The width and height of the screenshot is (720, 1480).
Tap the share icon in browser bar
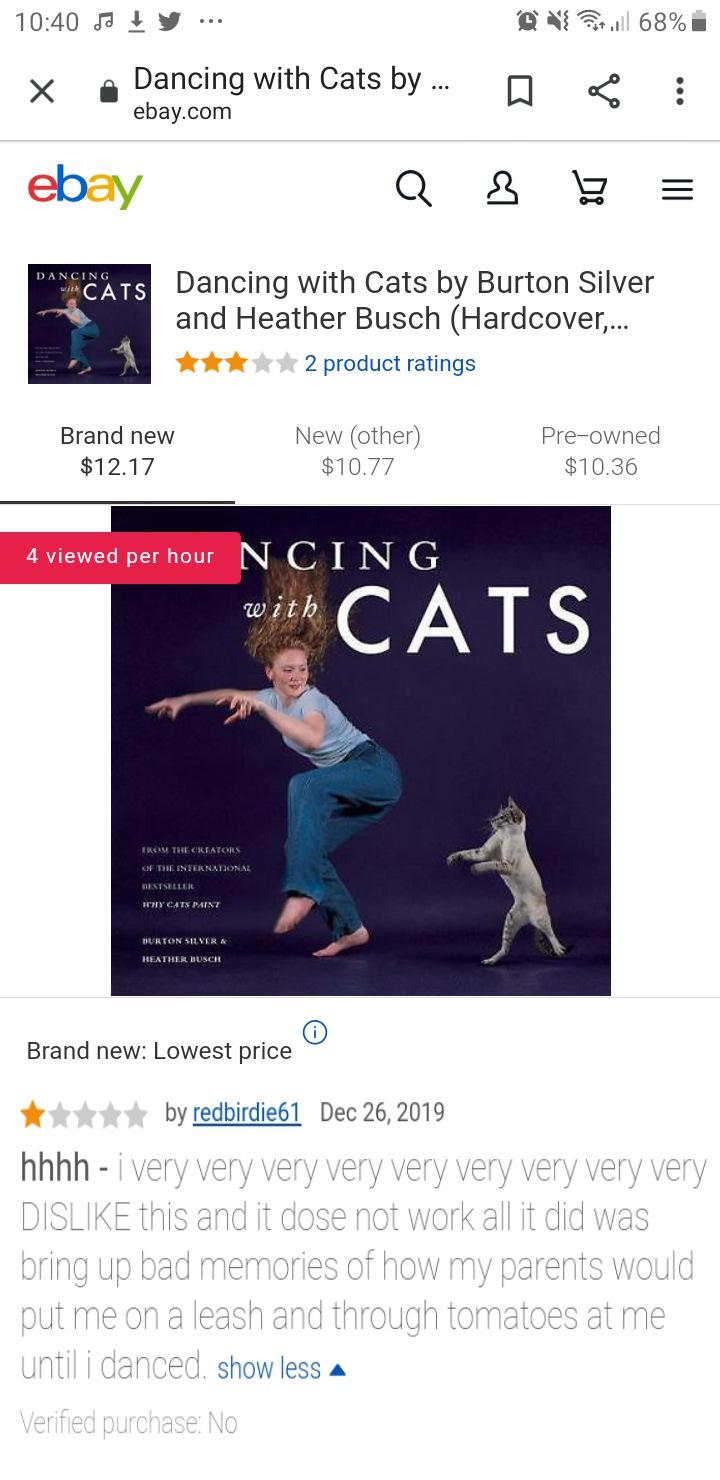(603, 92)
